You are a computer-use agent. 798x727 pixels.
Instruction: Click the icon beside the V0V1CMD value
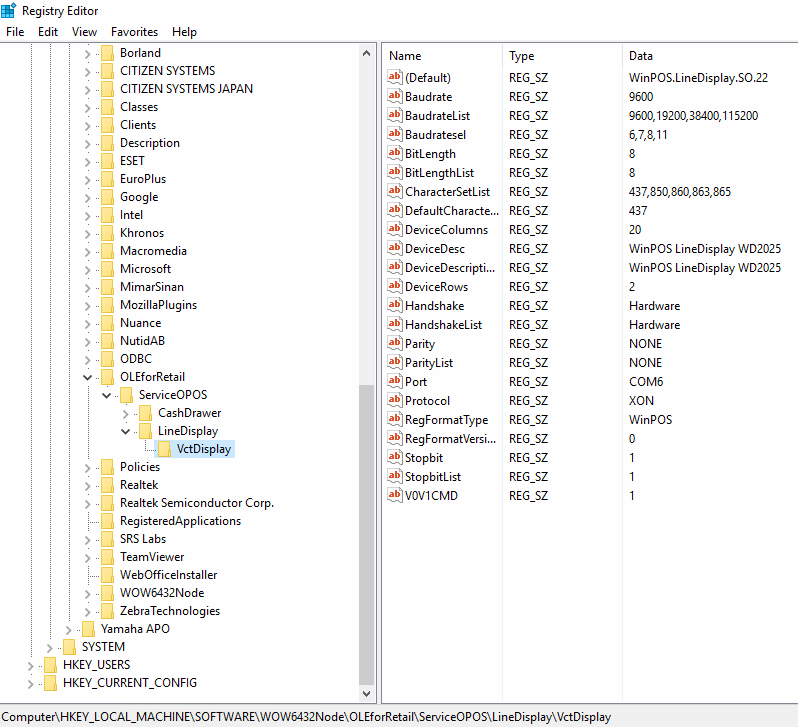(x=394, y=496)
